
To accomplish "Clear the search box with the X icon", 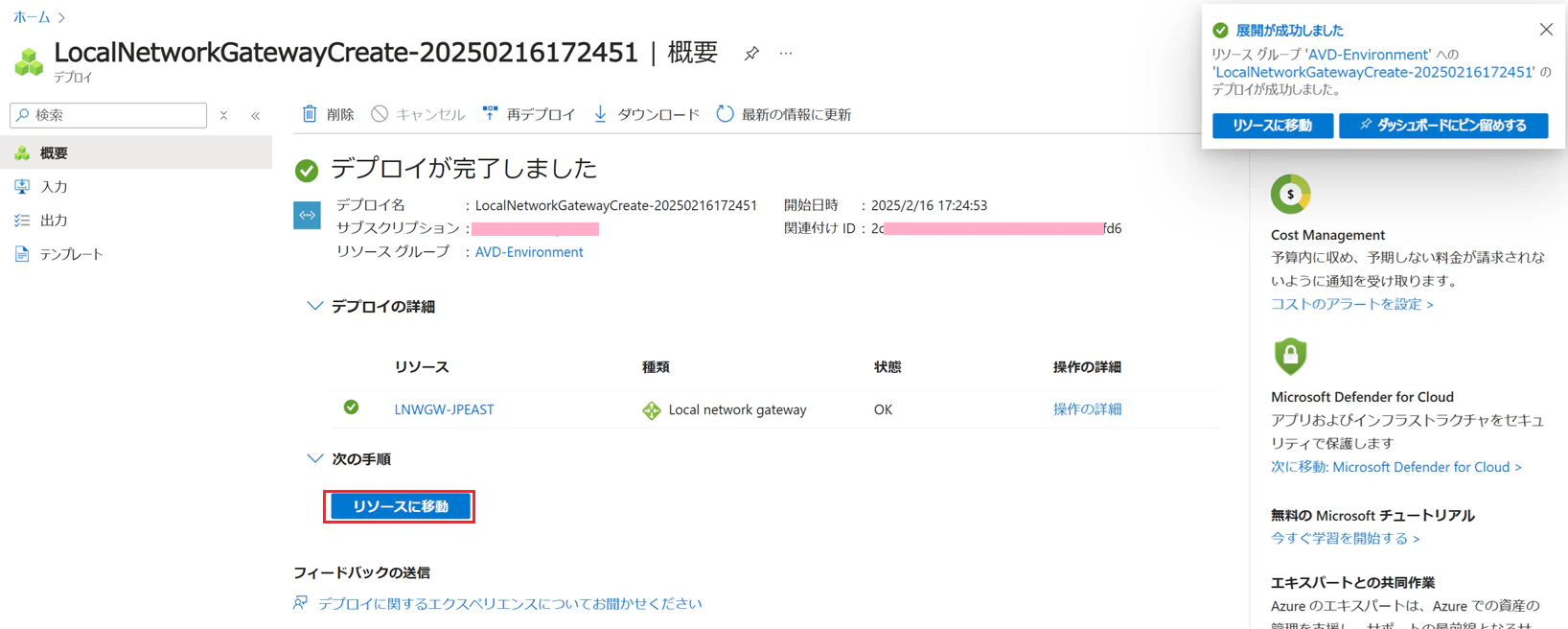I will coord(223,115).
